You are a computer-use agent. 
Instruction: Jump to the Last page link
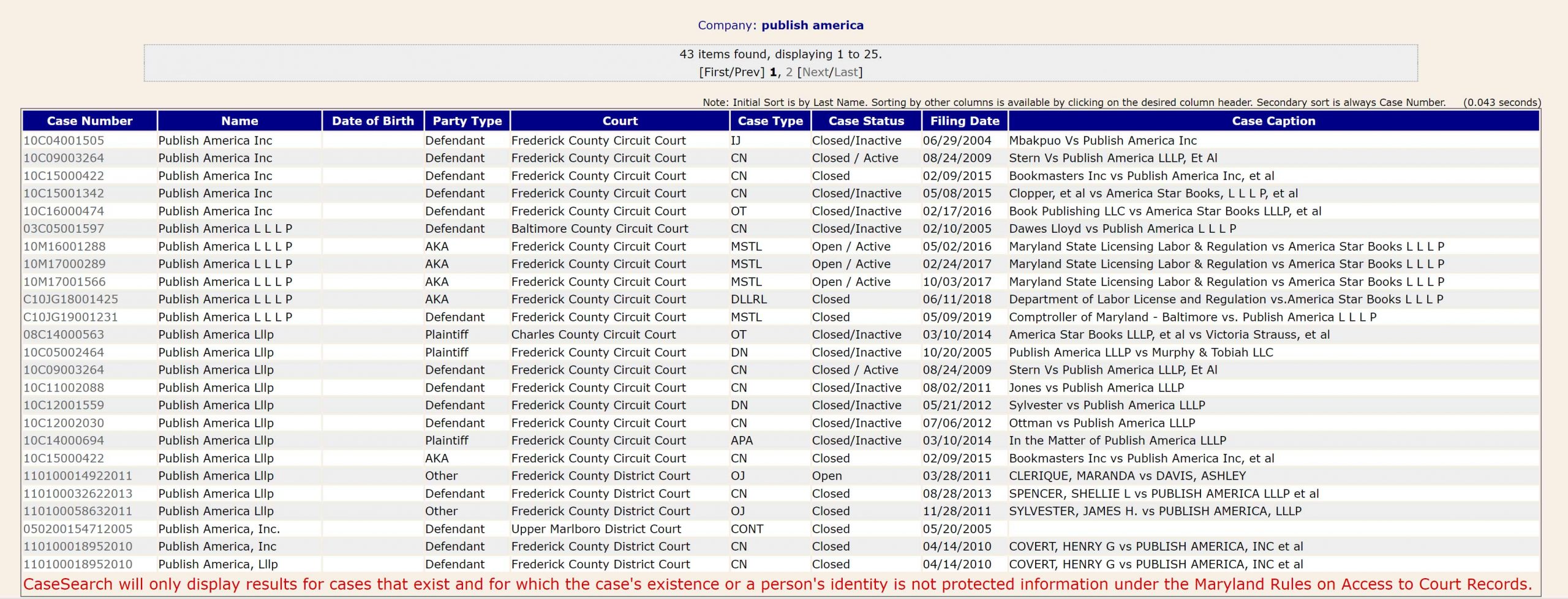coord(845,72)
